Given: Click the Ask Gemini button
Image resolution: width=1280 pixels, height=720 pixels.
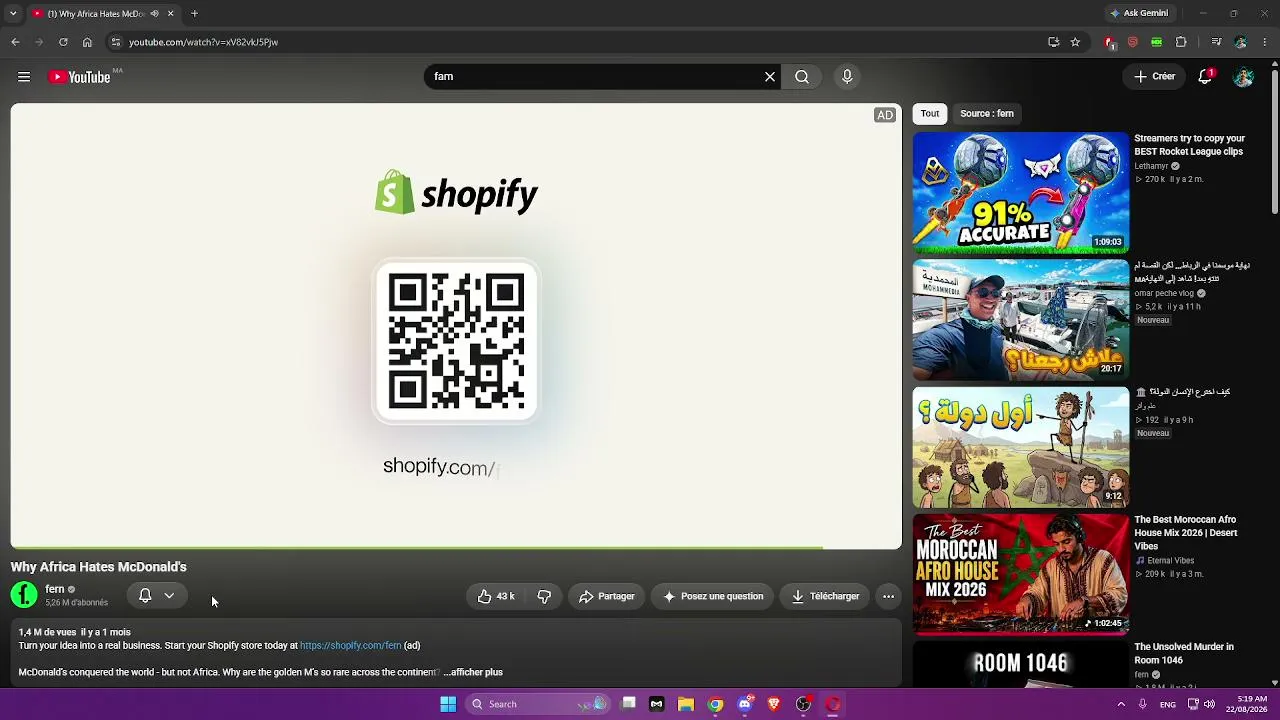Looking at the screenshot, I should point(1138,13).
